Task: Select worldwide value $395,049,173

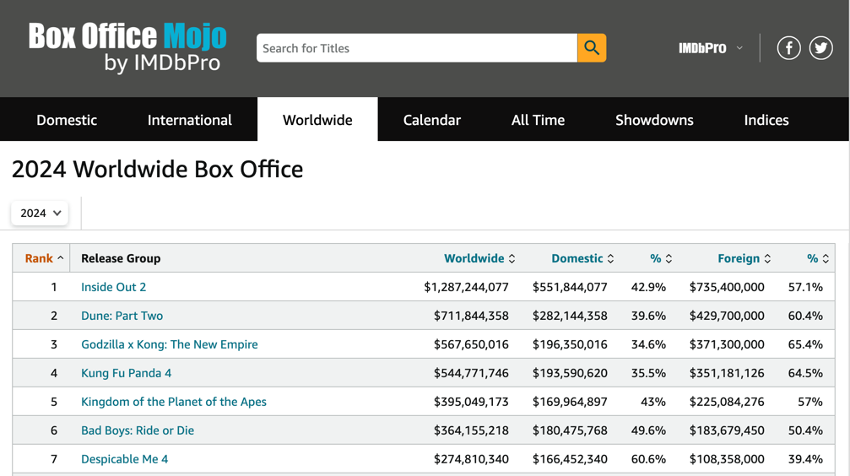Action: pos(471,402)
